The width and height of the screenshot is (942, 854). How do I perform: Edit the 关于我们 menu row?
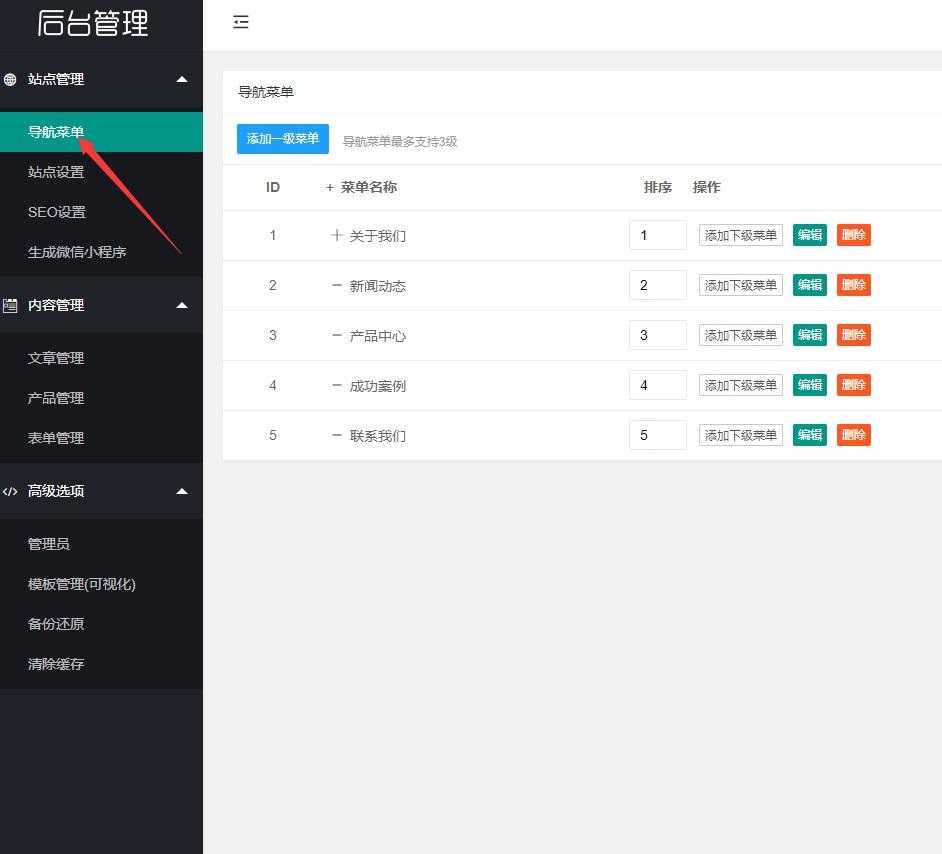click(x=809, y=235)
